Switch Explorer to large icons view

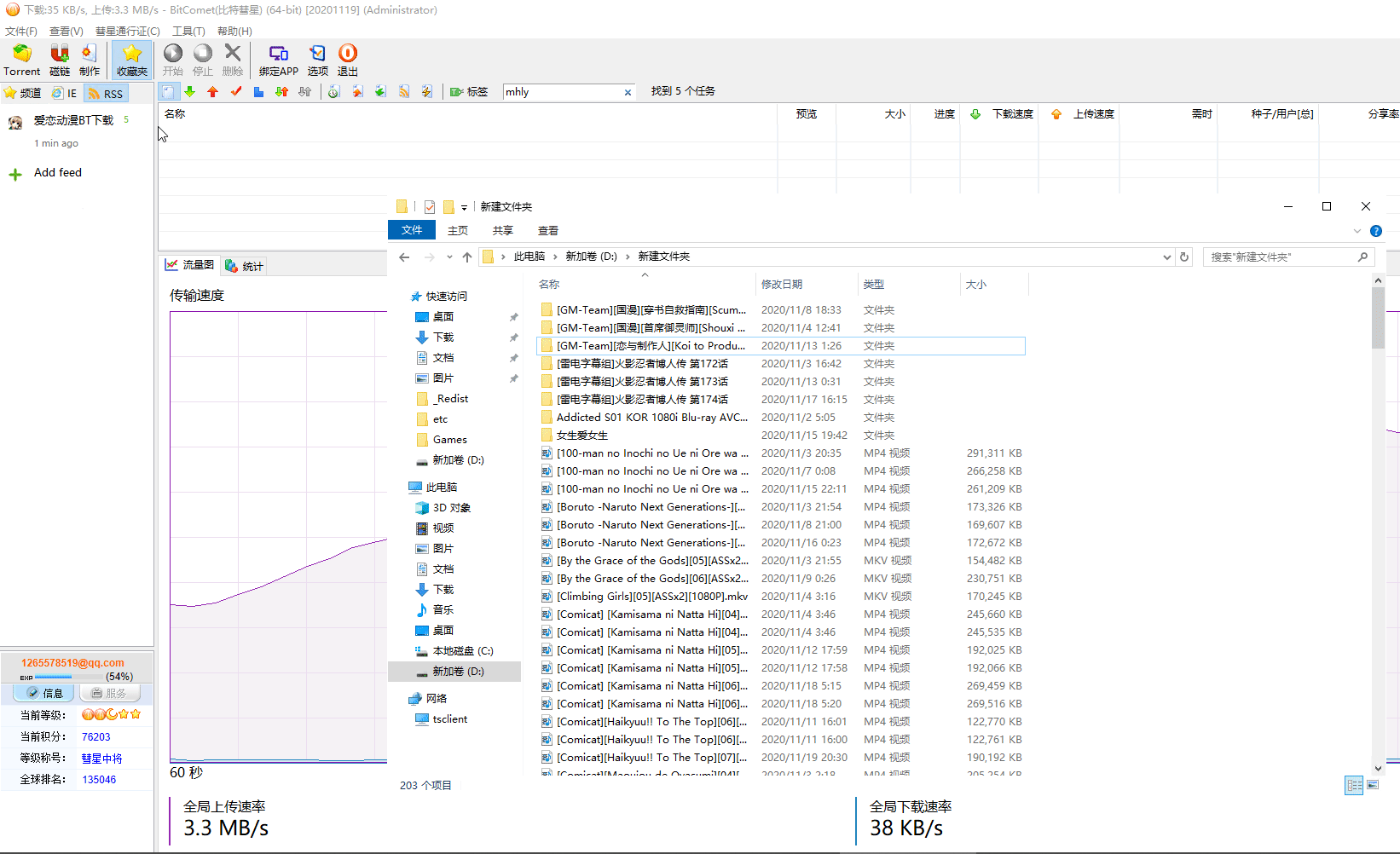(x=1373, y=785)
